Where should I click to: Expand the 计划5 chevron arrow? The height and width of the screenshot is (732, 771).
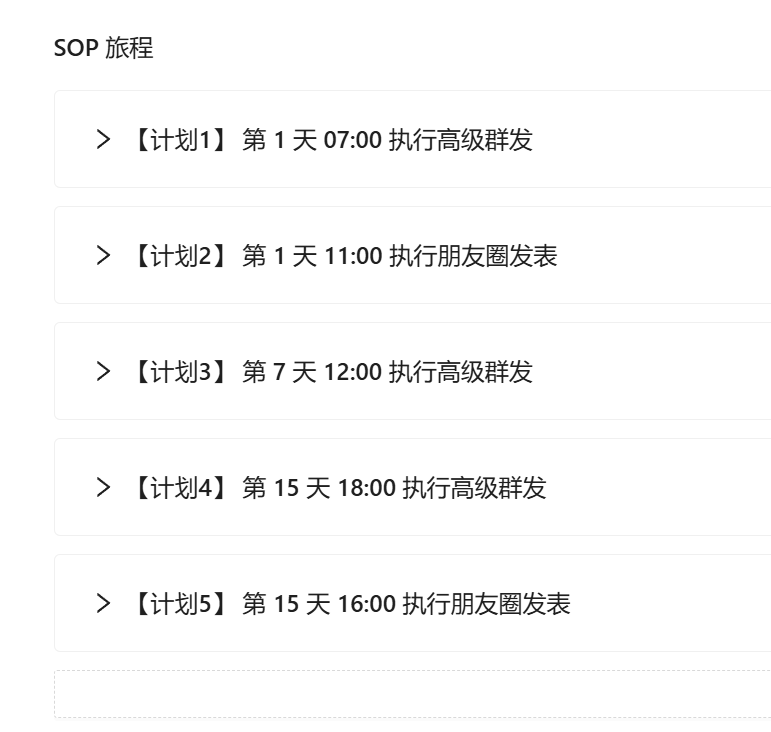point(103,604)
